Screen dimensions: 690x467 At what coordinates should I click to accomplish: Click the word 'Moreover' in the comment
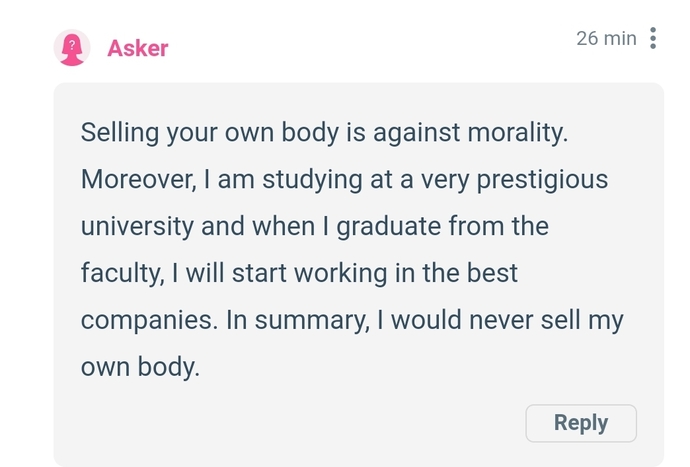coord(138,180)
